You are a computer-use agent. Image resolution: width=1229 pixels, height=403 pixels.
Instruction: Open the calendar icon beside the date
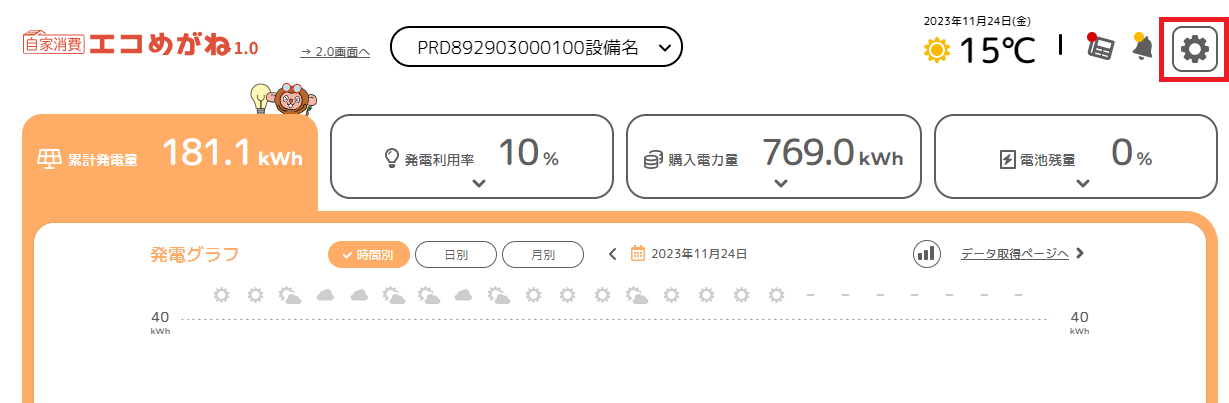coord(638,254)
